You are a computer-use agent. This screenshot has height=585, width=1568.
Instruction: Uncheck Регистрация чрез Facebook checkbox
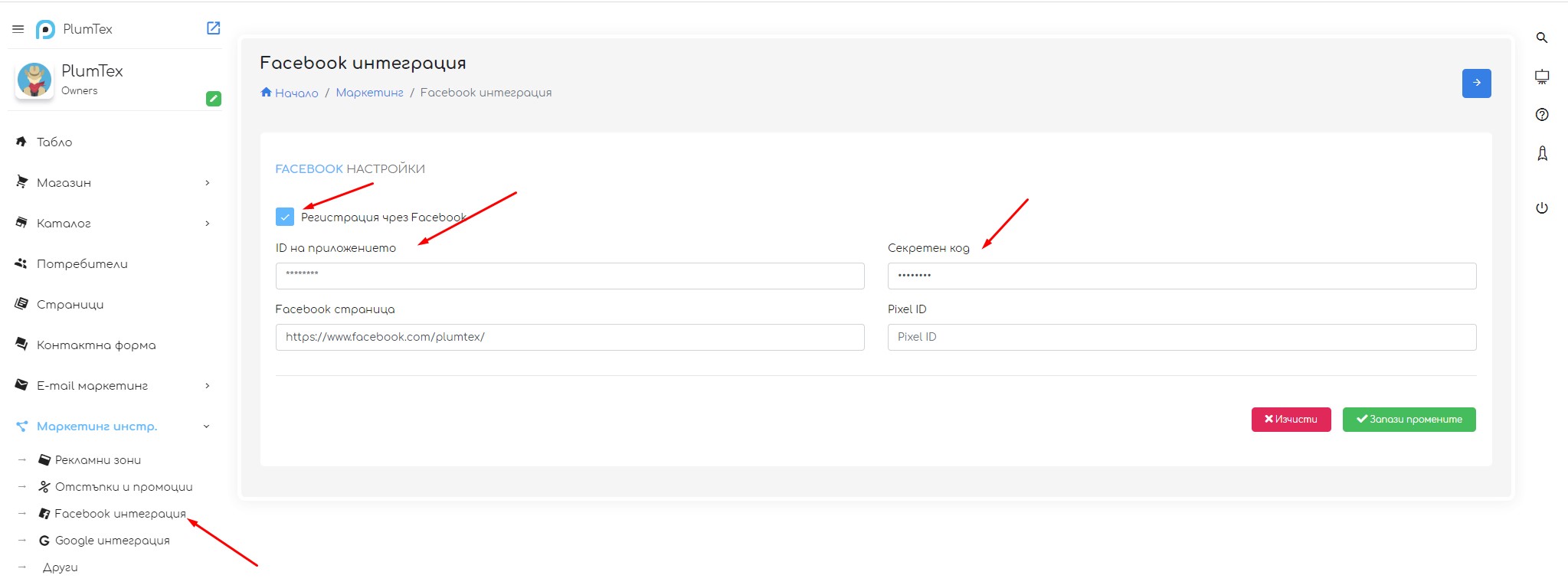coord(284,217)
